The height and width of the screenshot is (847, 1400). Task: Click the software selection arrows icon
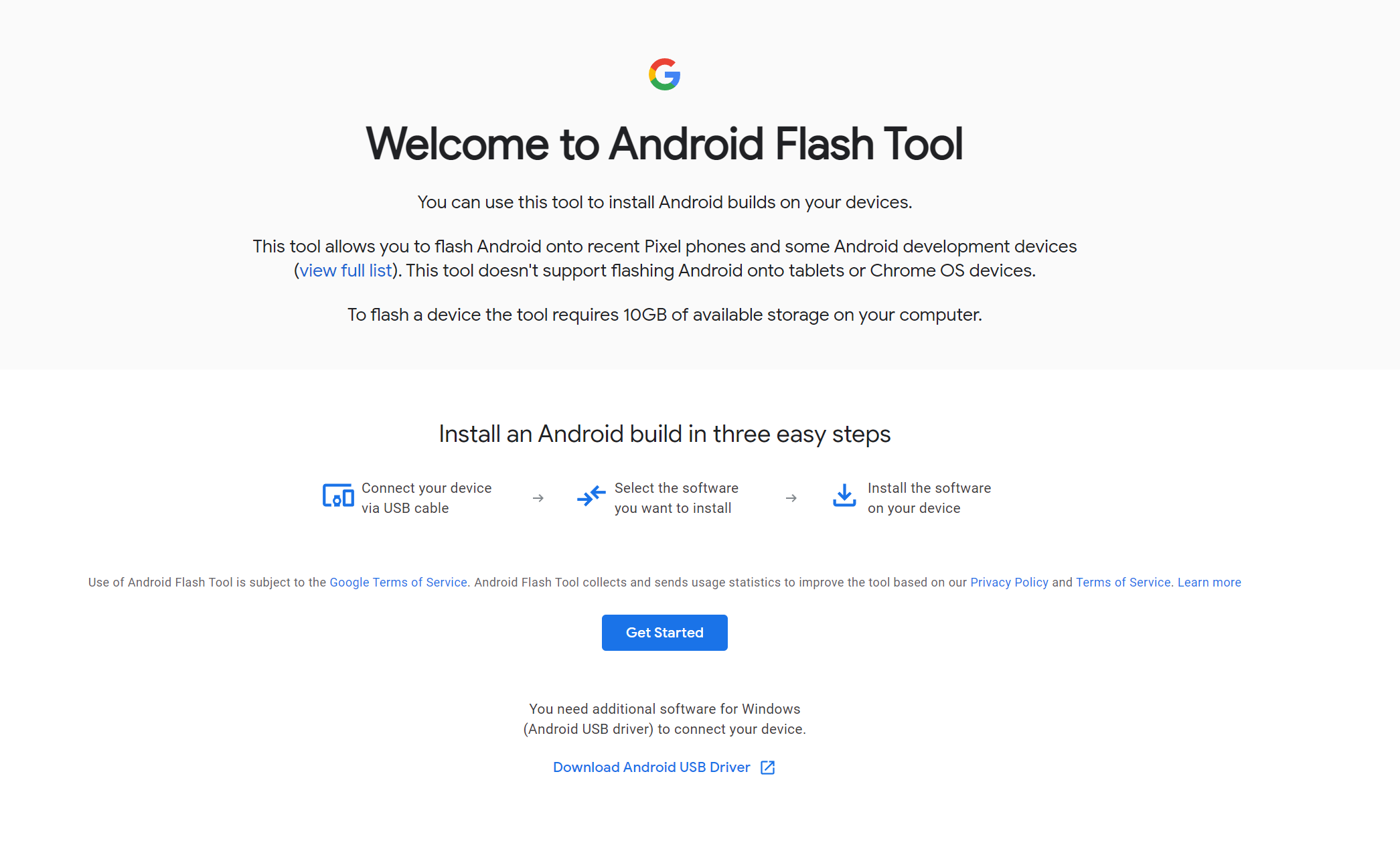591,496
